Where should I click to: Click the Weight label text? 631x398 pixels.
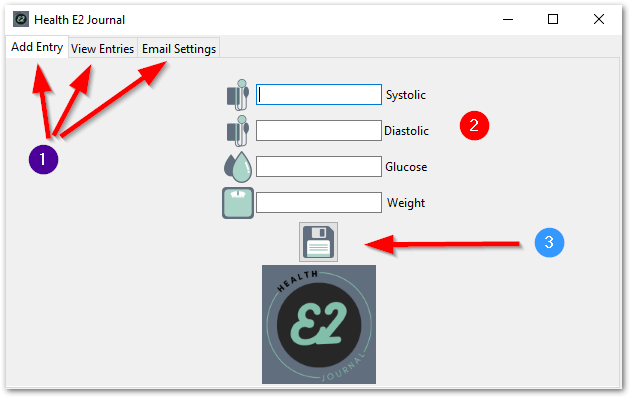click(406, 203)
